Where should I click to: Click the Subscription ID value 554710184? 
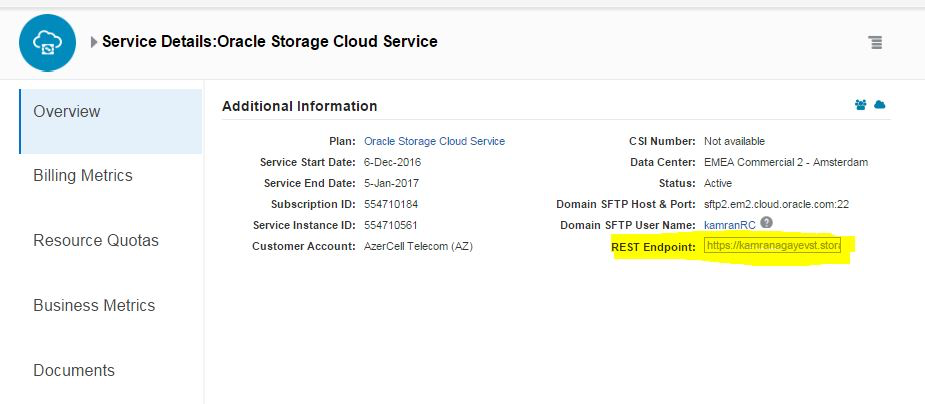click(x=391, y=204)
